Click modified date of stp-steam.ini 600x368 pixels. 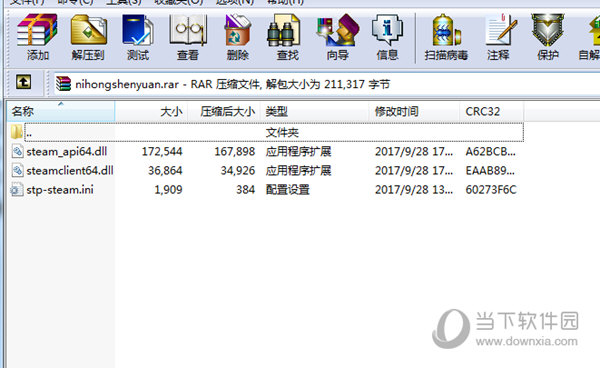[414, 189]
